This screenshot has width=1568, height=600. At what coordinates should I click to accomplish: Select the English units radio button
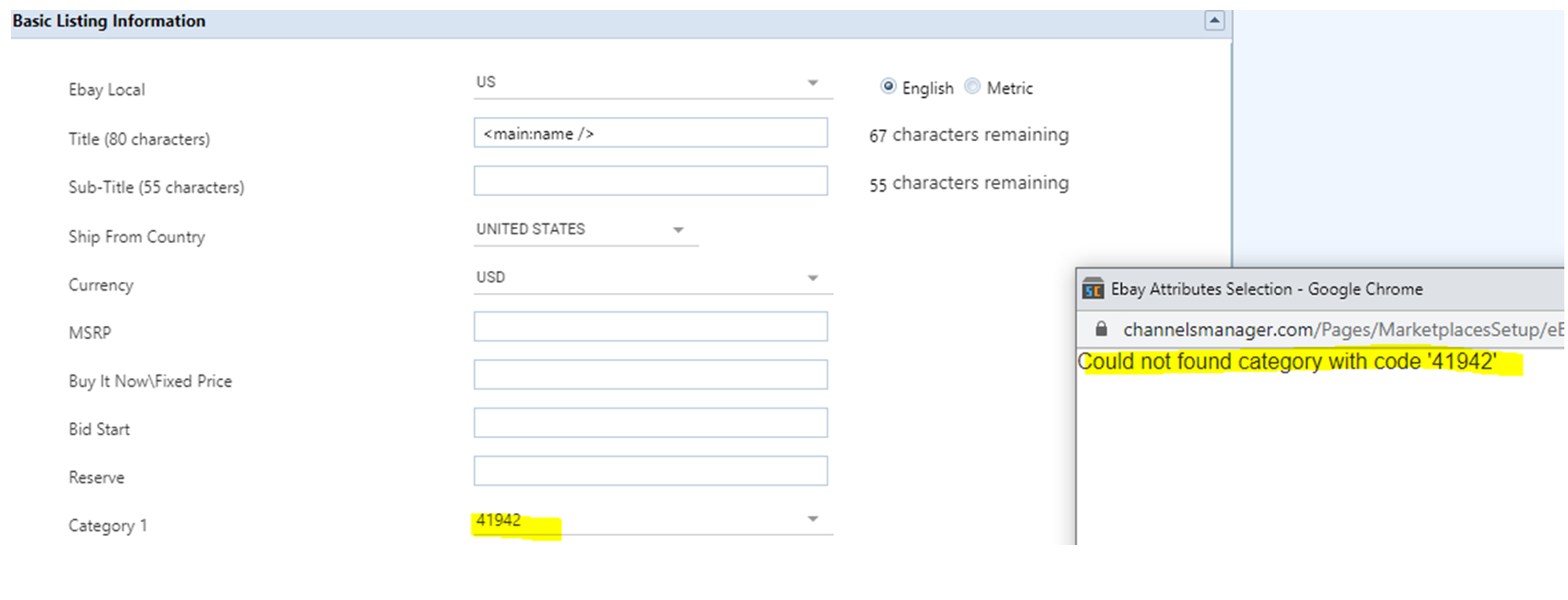888,86
